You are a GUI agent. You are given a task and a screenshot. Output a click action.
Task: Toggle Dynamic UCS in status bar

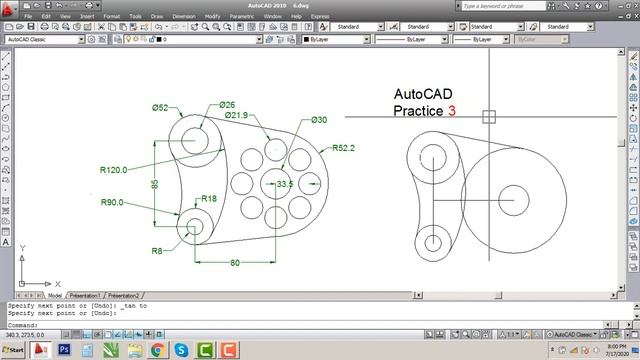[x=128, y=335]
